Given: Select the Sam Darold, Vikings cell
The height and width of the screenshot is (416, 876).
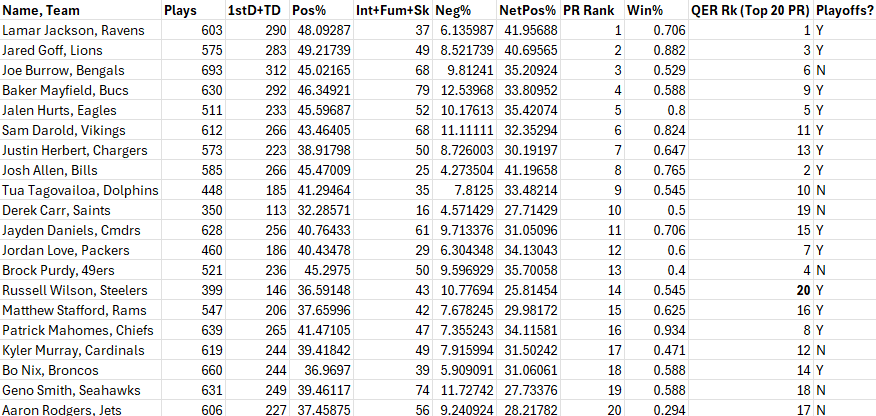Looking at the screenshot, I should point(81,131).
